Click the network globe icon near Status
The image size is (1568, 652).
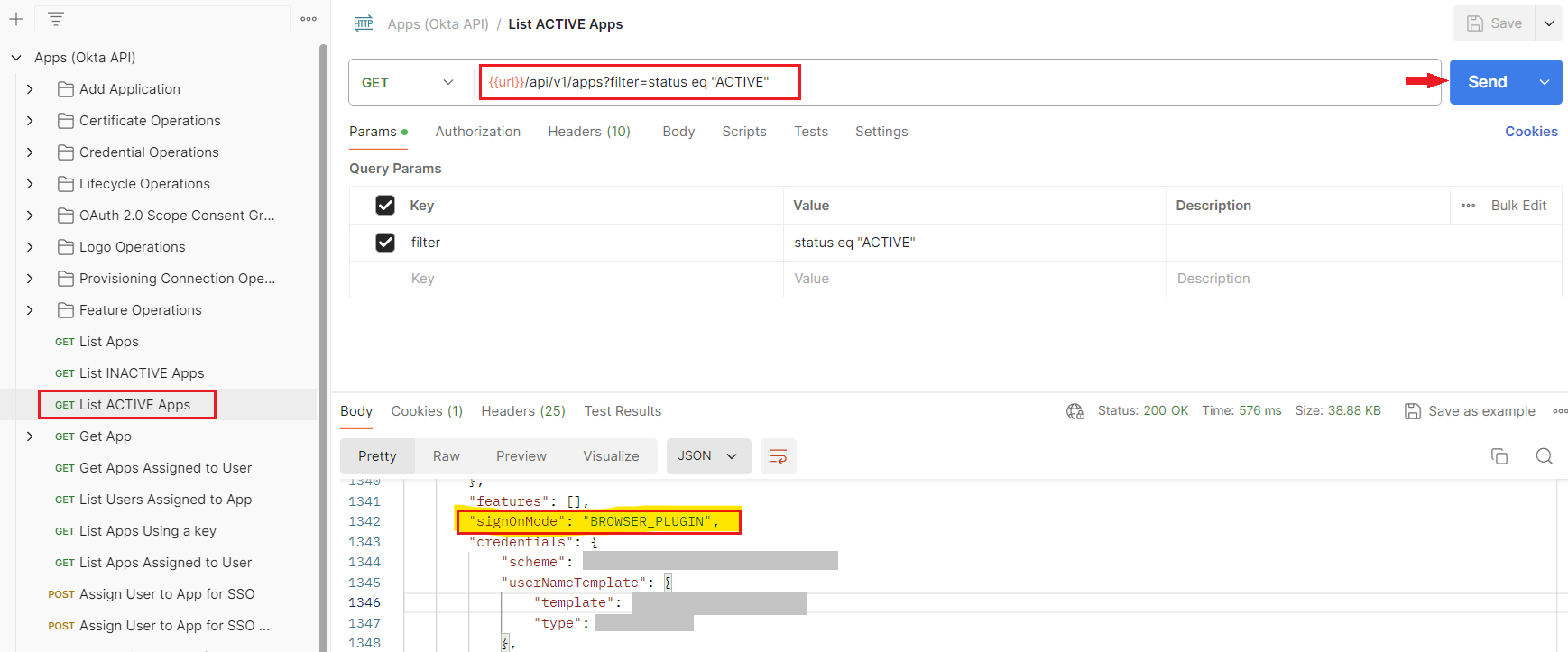click(1075, 411)
